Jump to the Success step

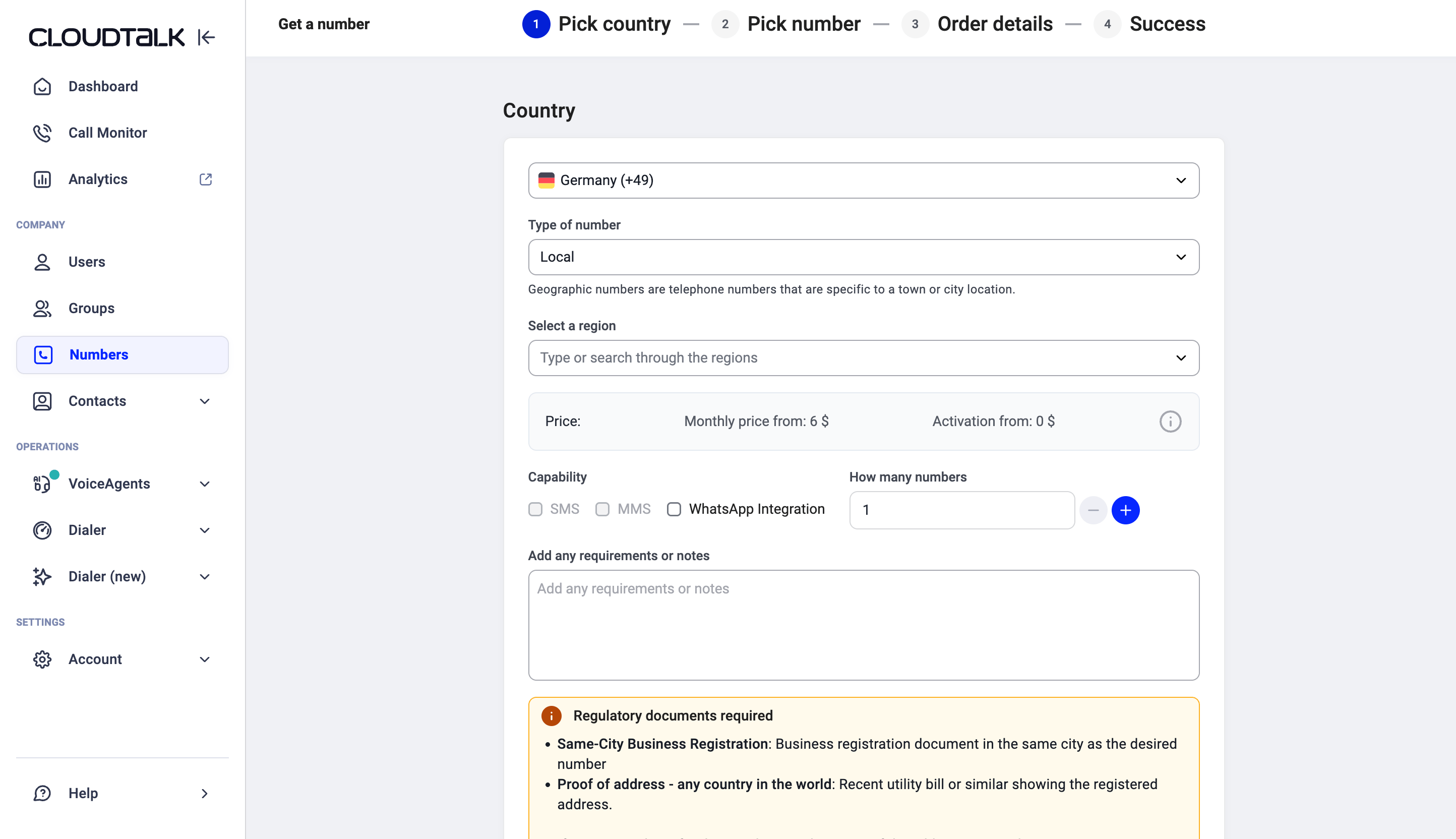tap(1149, 24)
